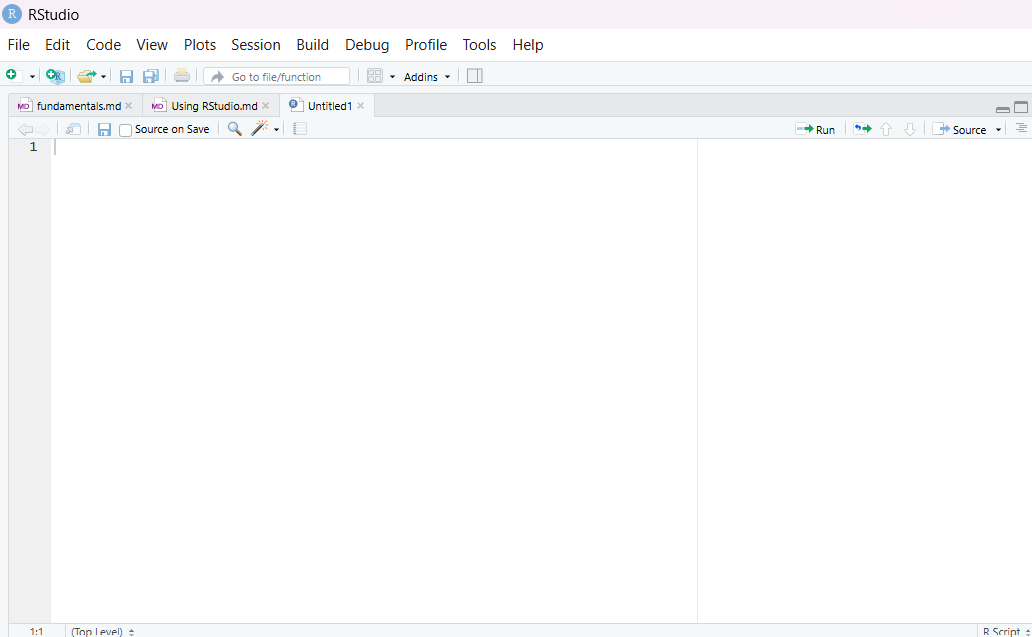The image size is (1032, 637).
Task: Close the Untitled1 tab
Action: [361, 106]
